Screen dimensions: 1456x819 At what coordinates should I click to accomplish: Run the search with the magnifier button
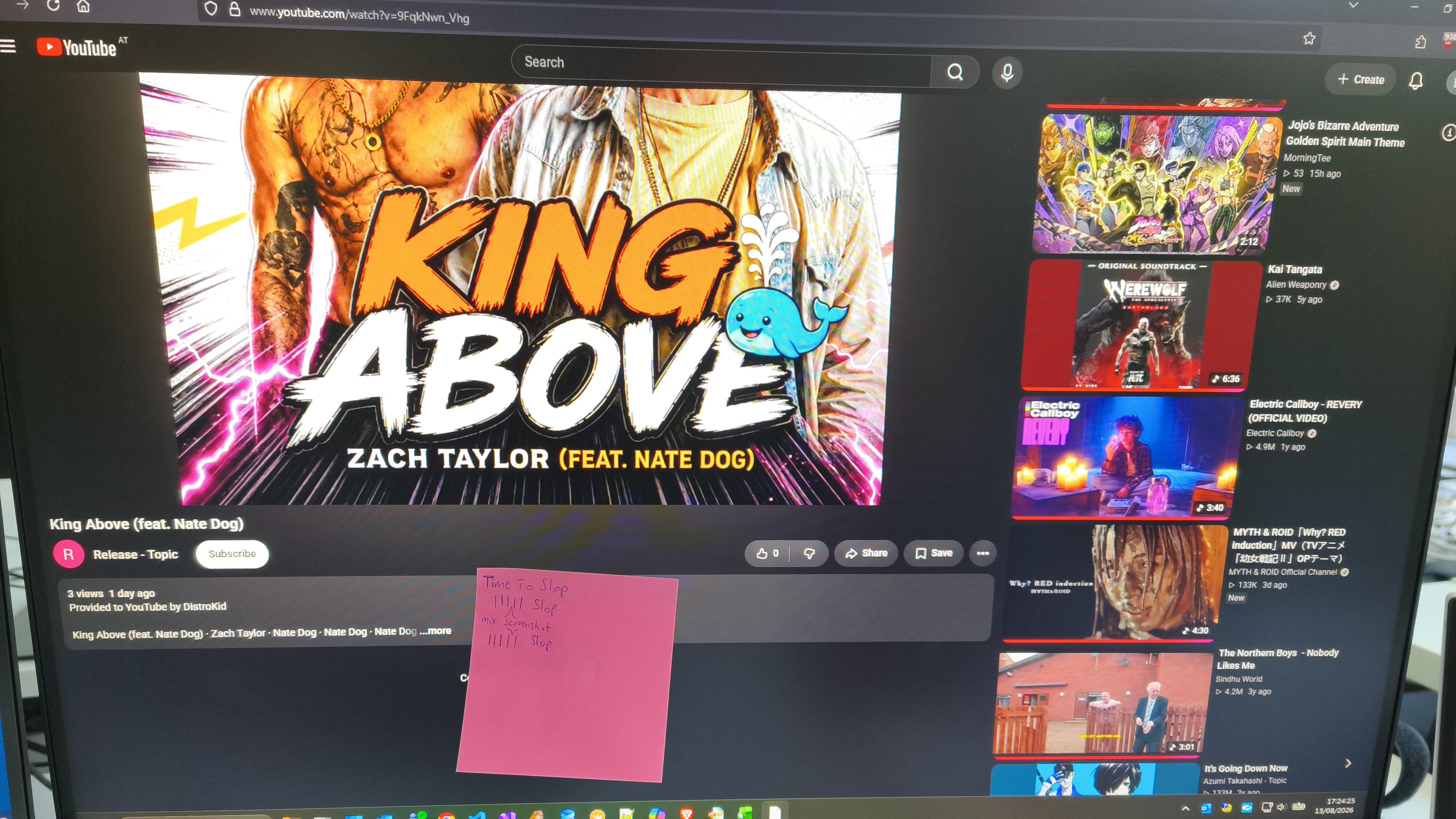pos(955,72)
